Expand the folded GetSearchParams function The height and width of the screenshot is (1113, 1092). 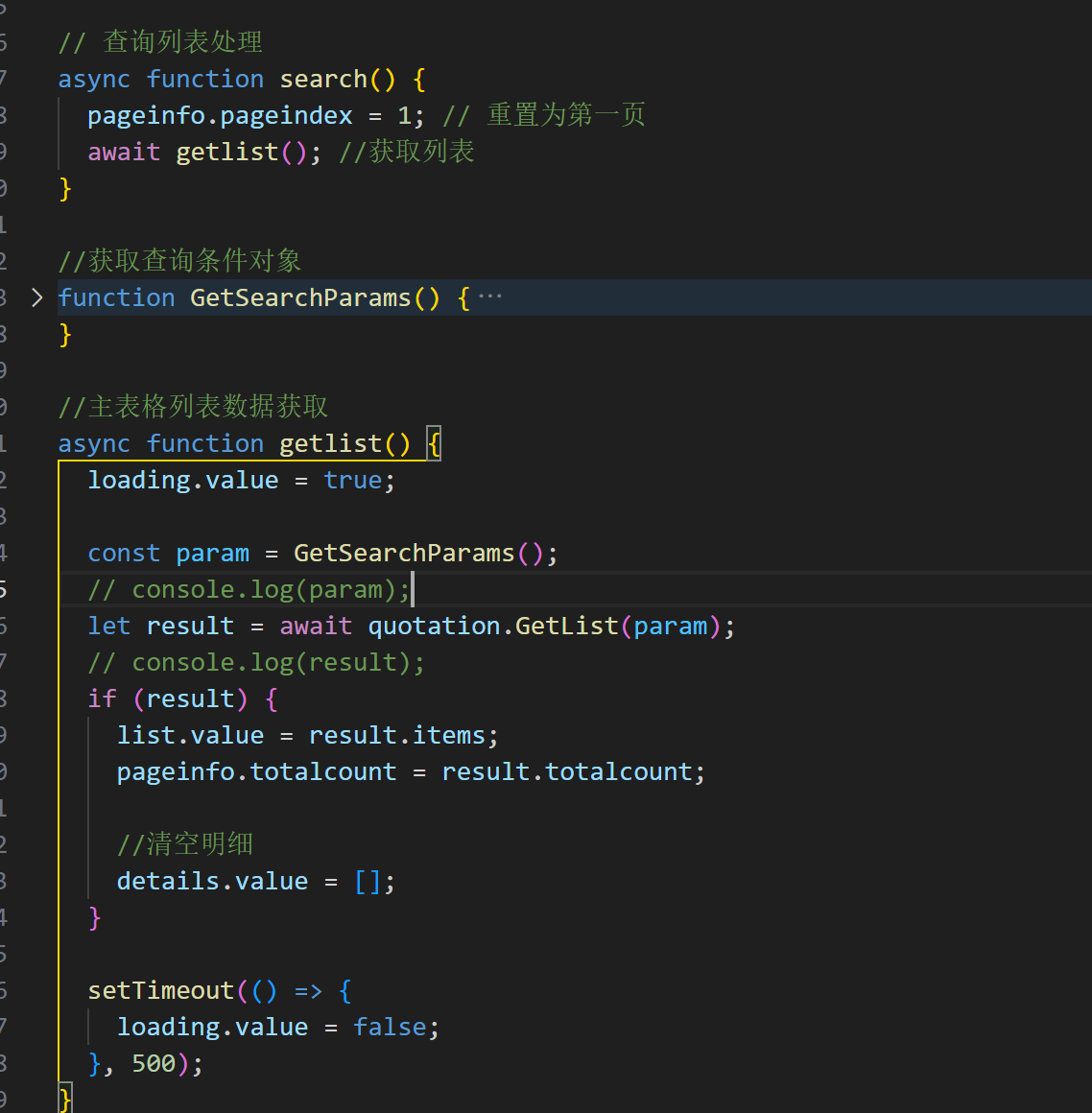click(x=36, y=297)
